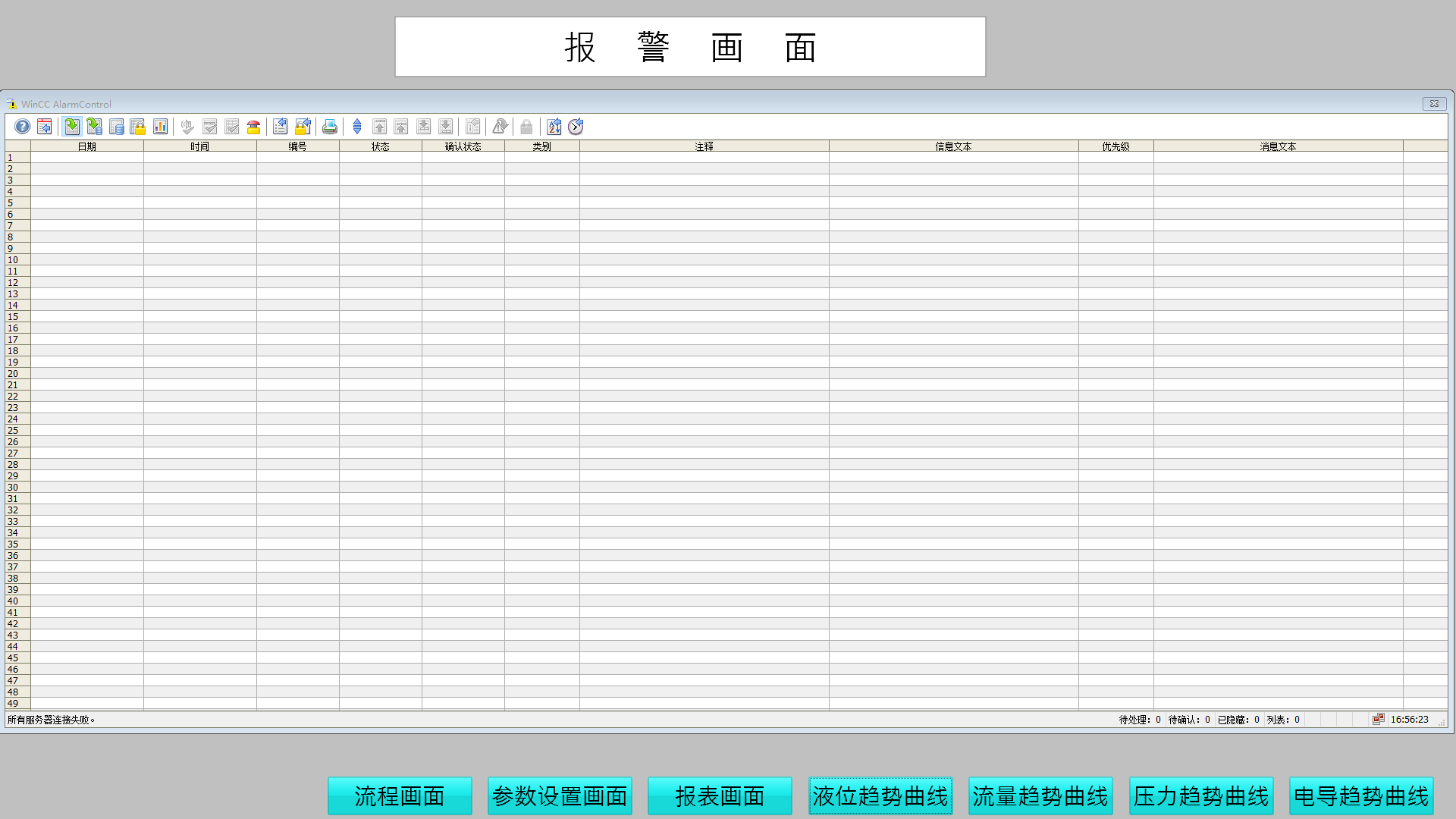Open the configuration dialog icon

[45, 127]
